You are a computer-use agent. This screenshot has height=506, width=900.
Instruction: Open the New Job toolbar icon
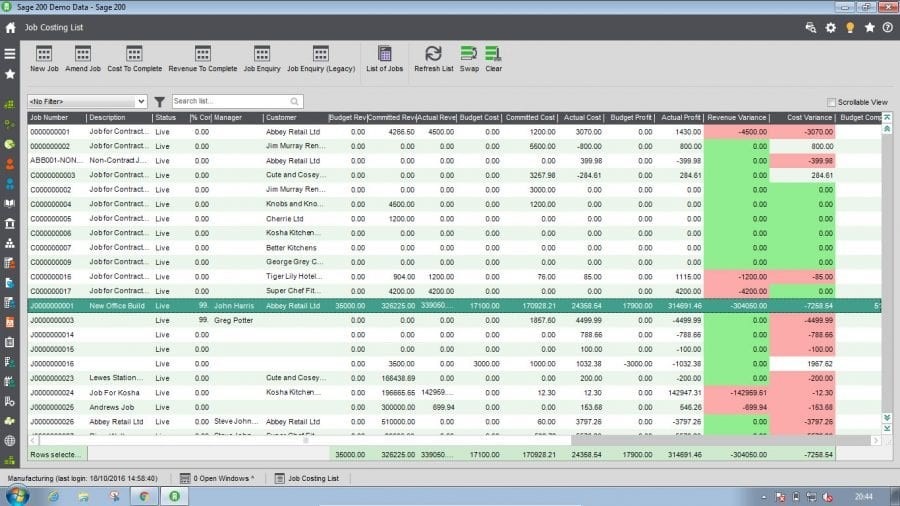click(44, 59)
